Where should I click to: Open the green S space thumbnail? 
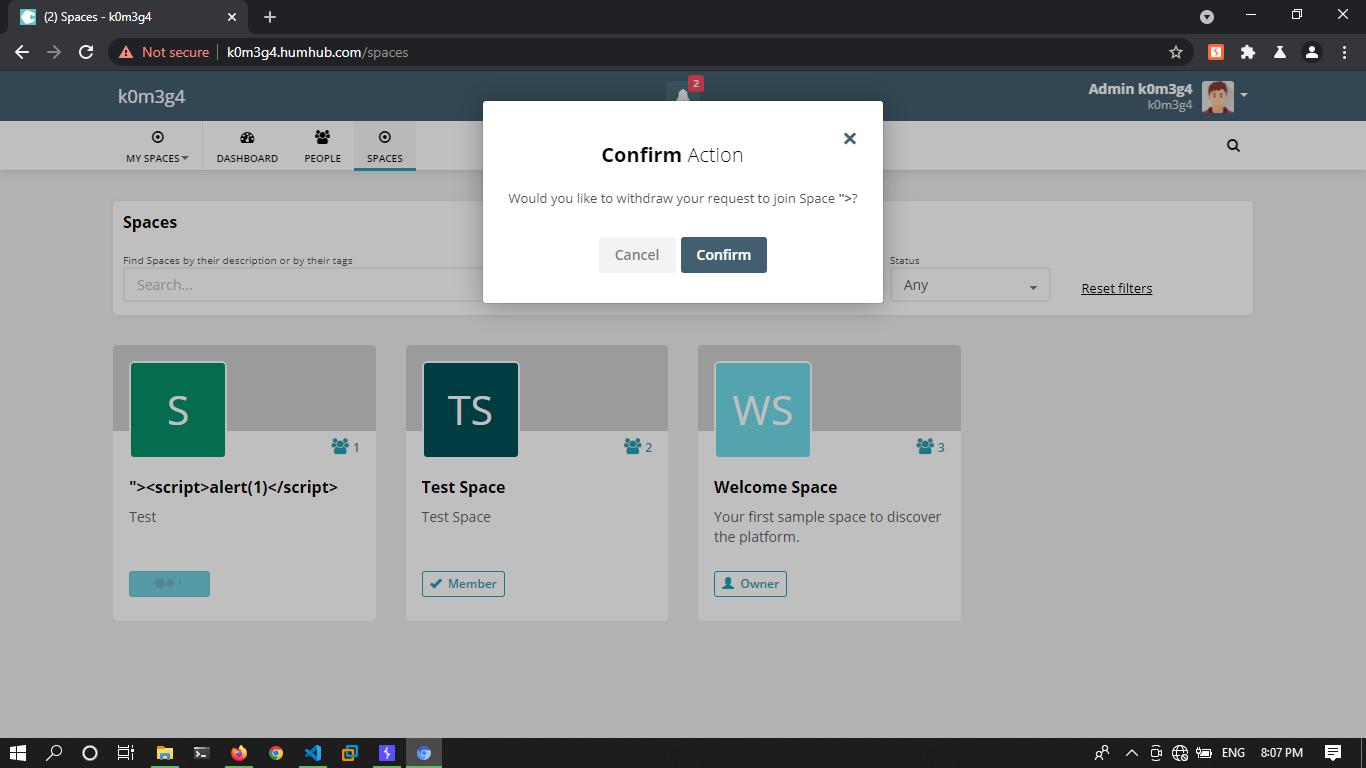click(x=178, y=410)
